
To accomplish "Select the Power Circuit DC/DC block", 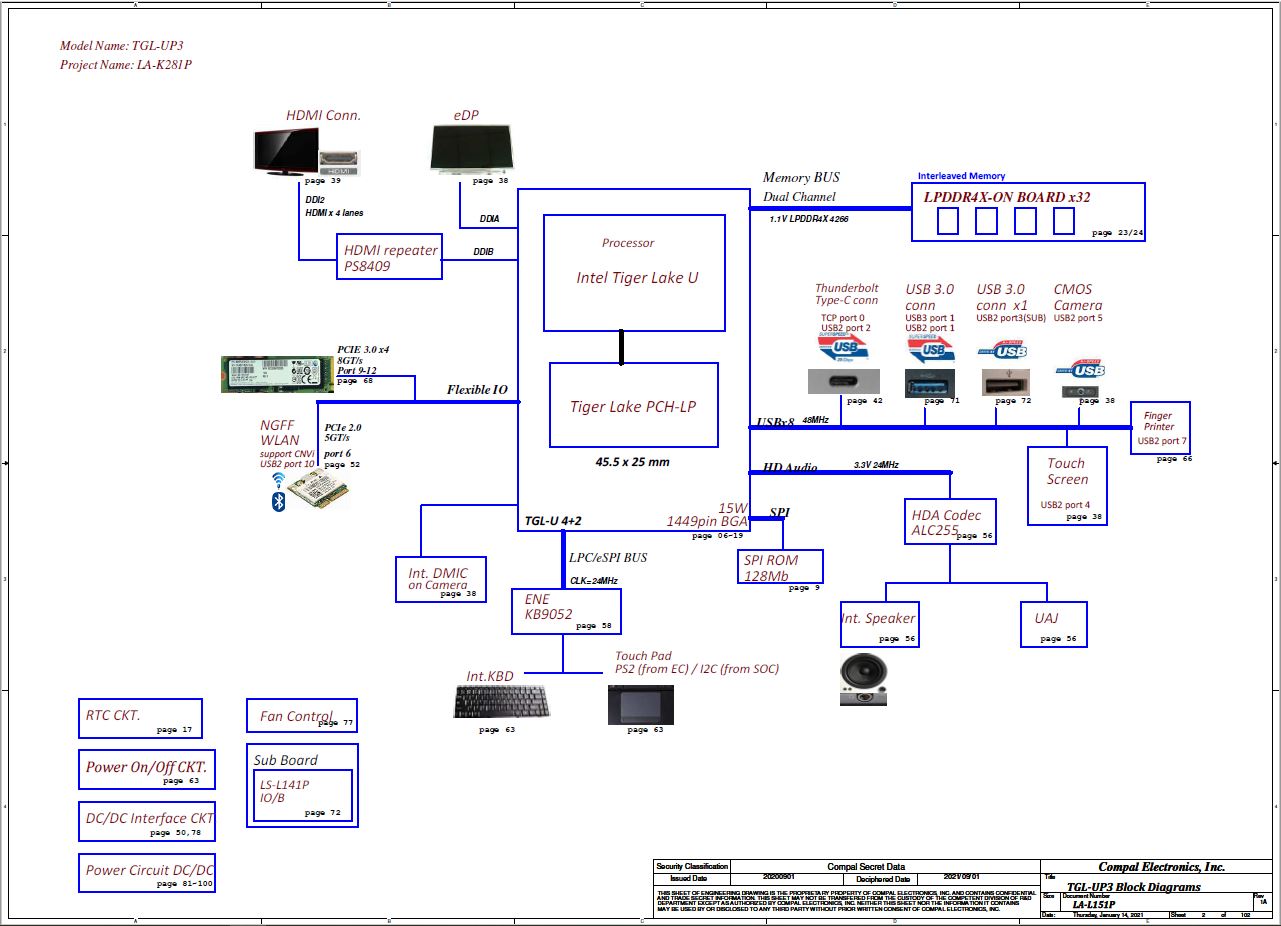I will pyautogui.click(x=147, y=873).
